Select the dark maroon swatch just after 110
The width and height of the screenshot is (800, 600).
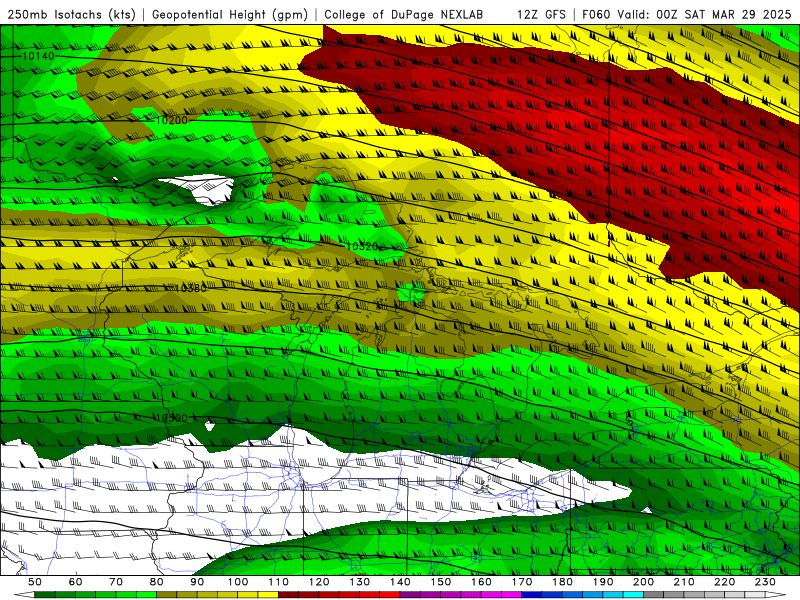coord(289,595)
